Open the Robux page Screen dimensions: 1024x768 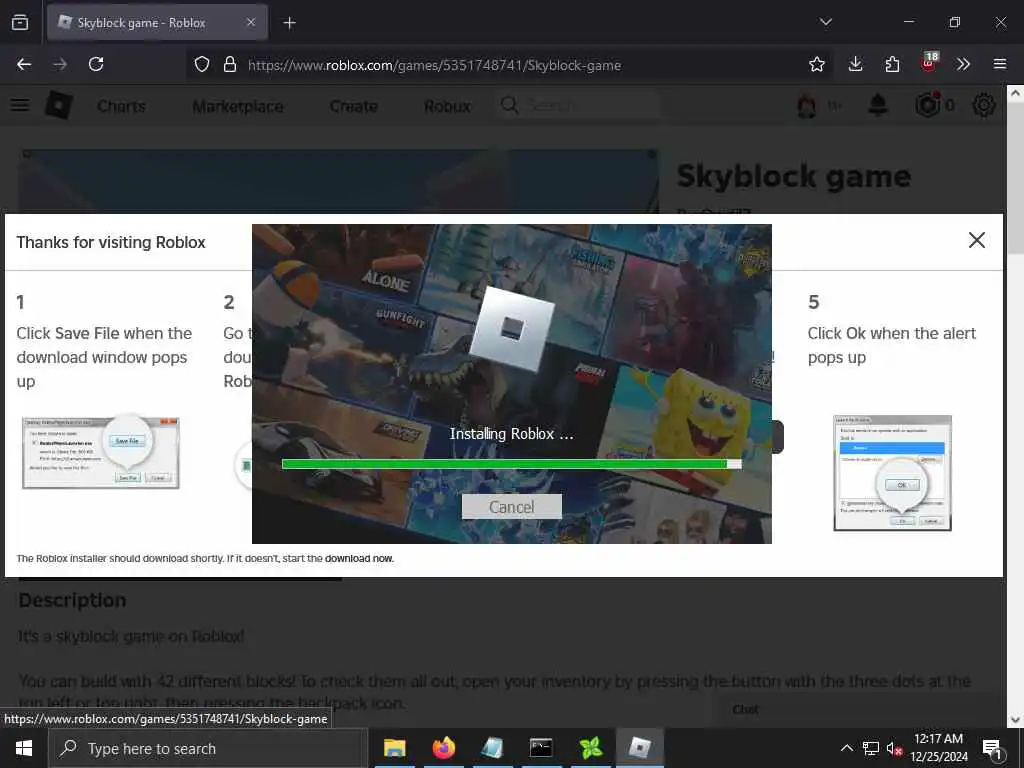(447, 106)
